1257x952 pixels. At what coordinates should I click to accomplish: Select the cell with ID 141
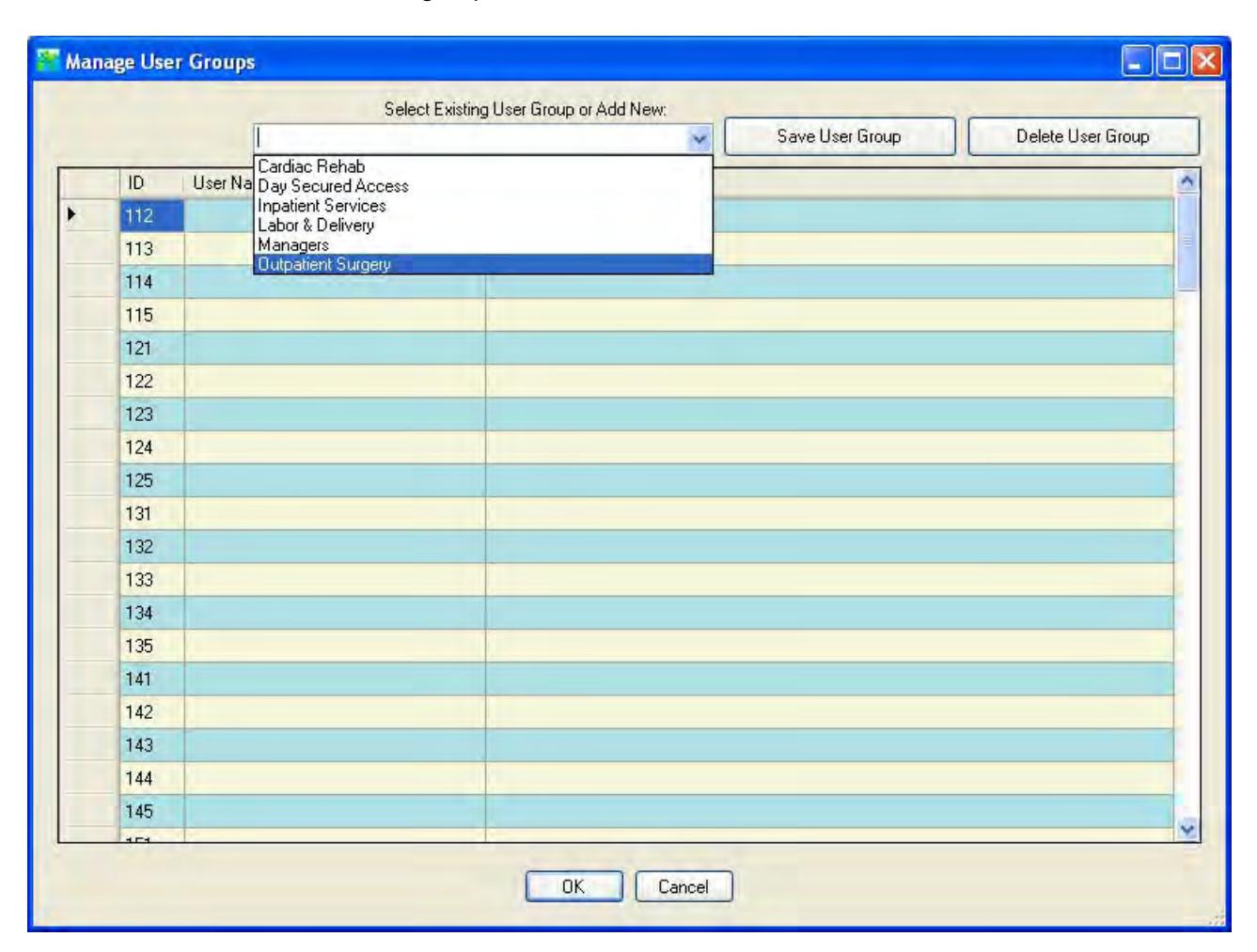point(152,679)
